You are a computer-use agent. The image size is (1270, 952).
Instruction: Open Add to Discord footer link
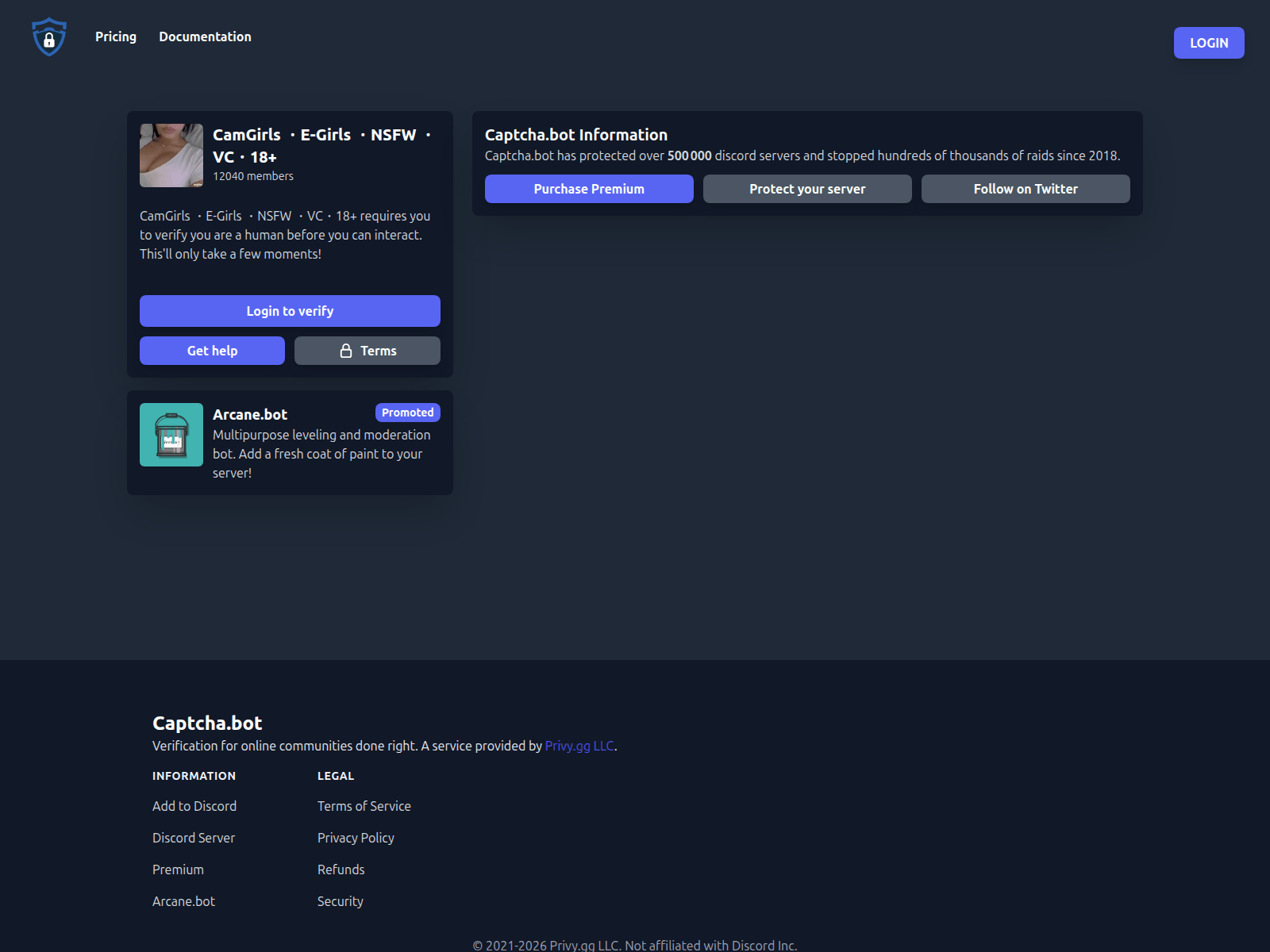point(194,806)
